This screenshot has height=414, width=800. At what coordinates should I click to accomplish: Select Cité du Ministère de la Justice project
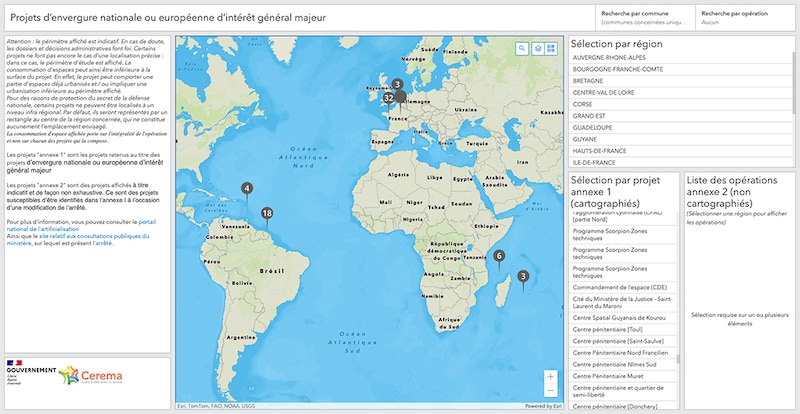pos(622,303)
